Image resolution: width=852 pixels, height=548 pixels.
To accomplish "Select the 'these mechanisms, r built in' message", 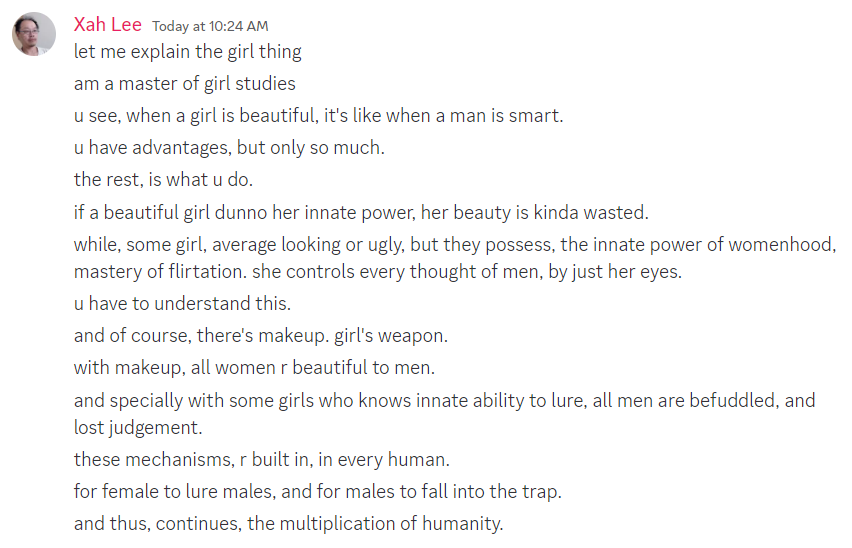I will pyautogui.click(x=261, y=461).
